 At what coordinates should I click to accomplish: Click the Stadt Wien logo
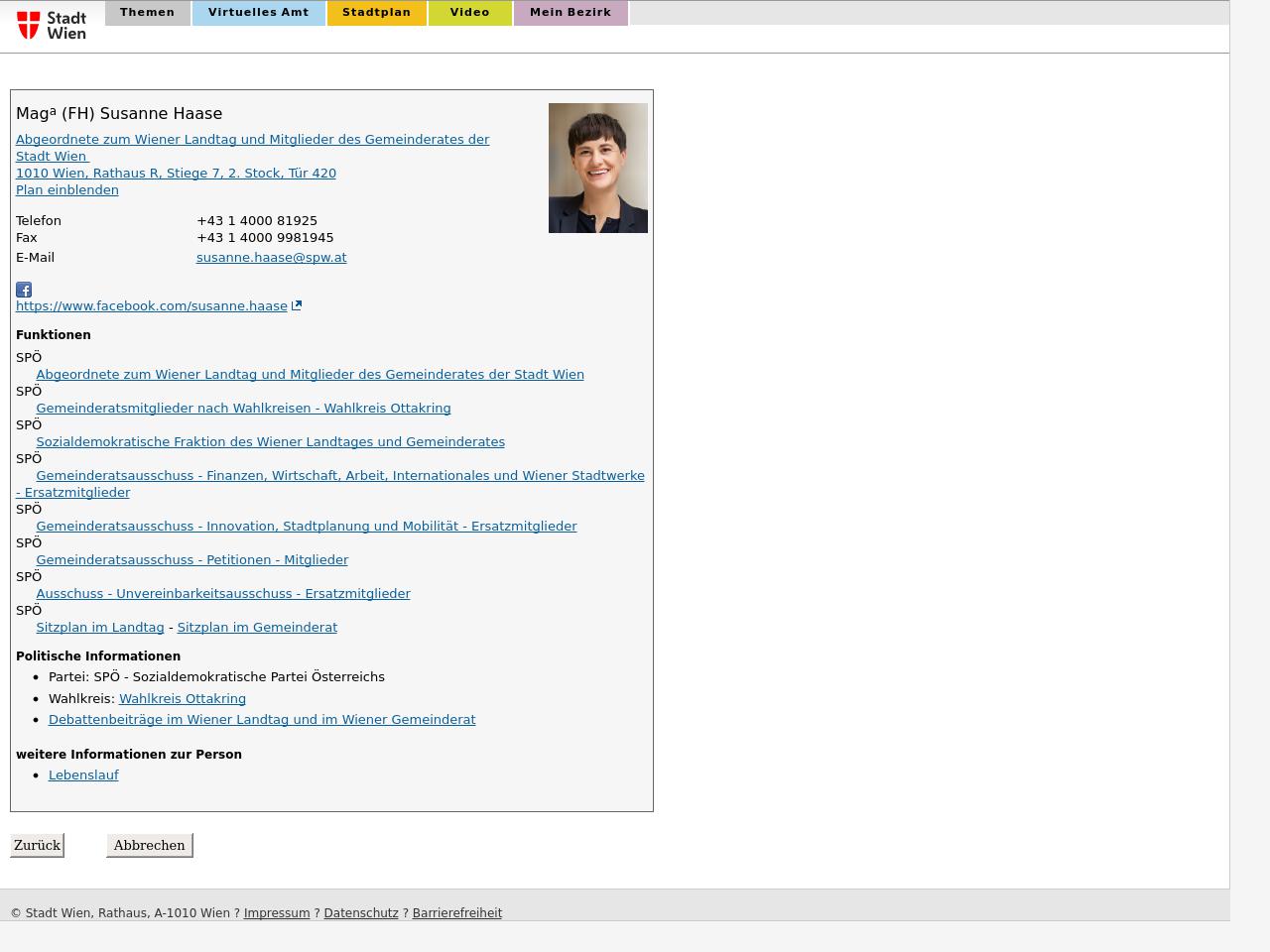pos(52,25)
